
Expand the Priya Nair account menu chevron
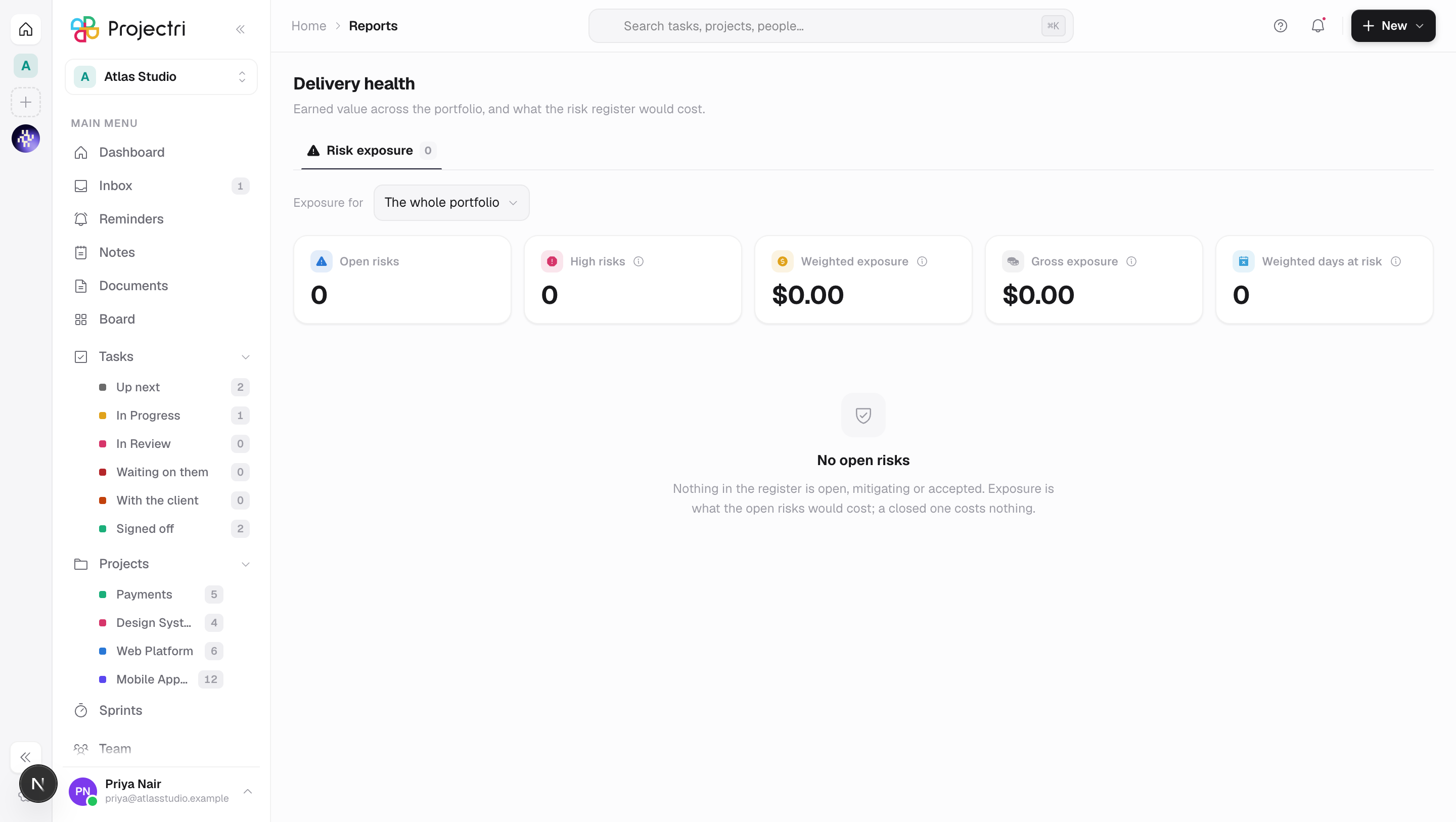(x=248, y=791)
